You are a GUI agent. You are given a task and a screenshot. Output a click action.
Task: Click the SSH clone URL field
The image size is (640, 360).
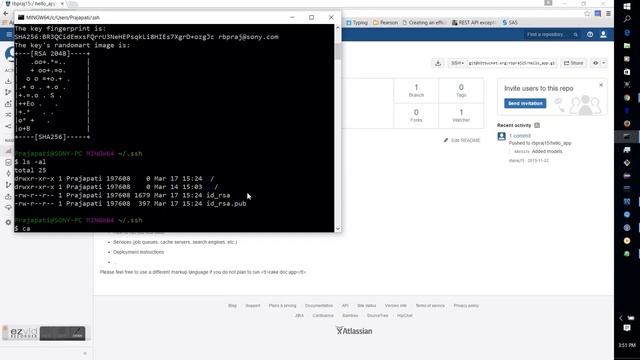(511, 63)
